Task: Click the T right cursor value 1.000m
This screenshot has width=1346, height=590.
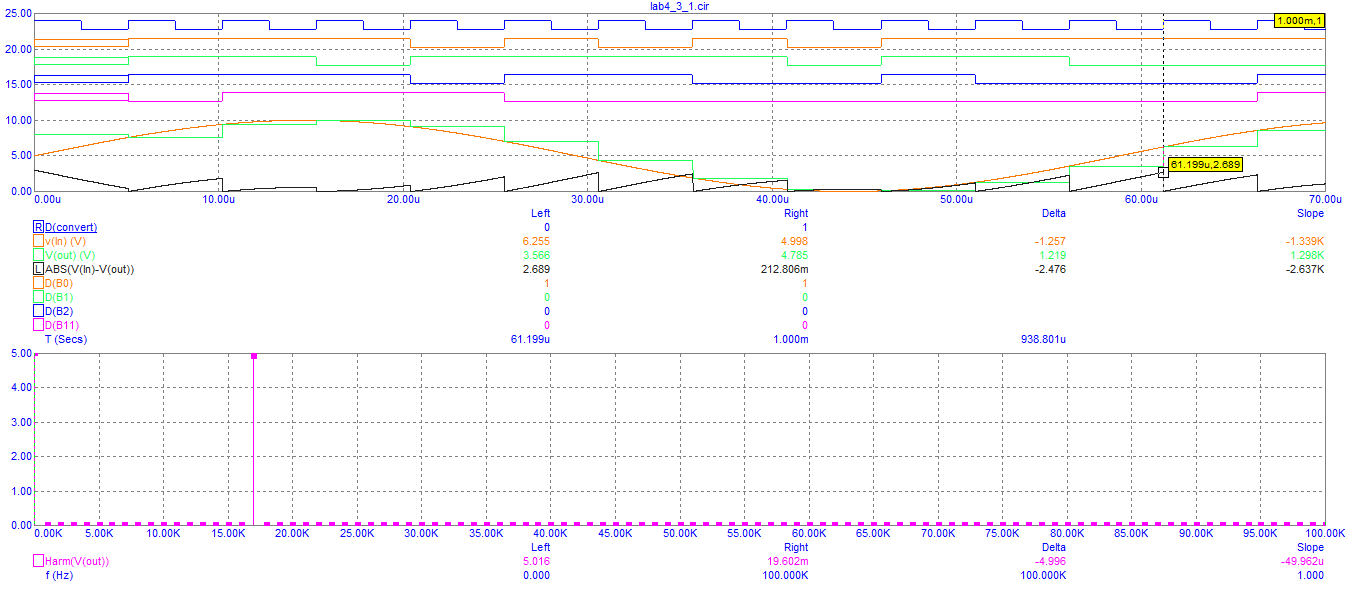Action: coord(790,339)
